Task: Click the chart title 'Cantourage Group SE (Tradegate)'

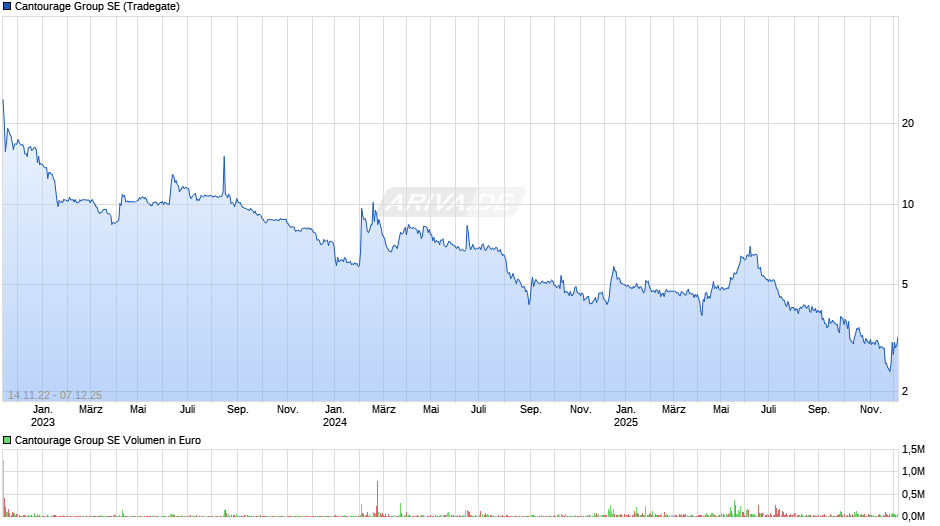Action: (97, 7)
